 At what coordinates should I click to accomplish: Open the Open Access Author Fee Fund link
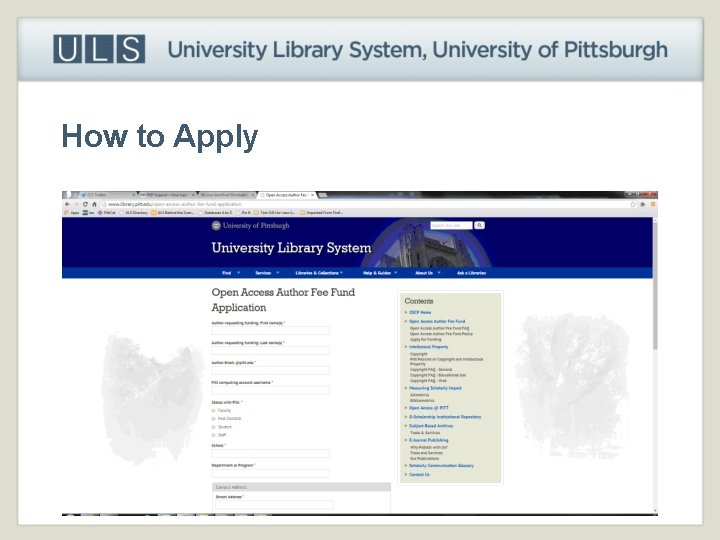click(437, 321)
